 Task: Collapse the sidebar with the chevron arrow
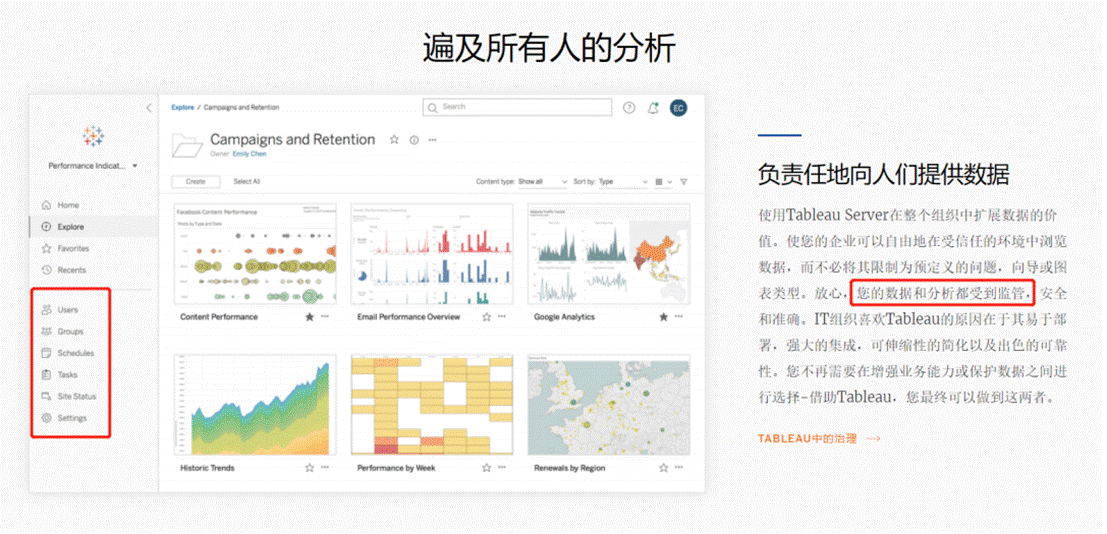149,108
